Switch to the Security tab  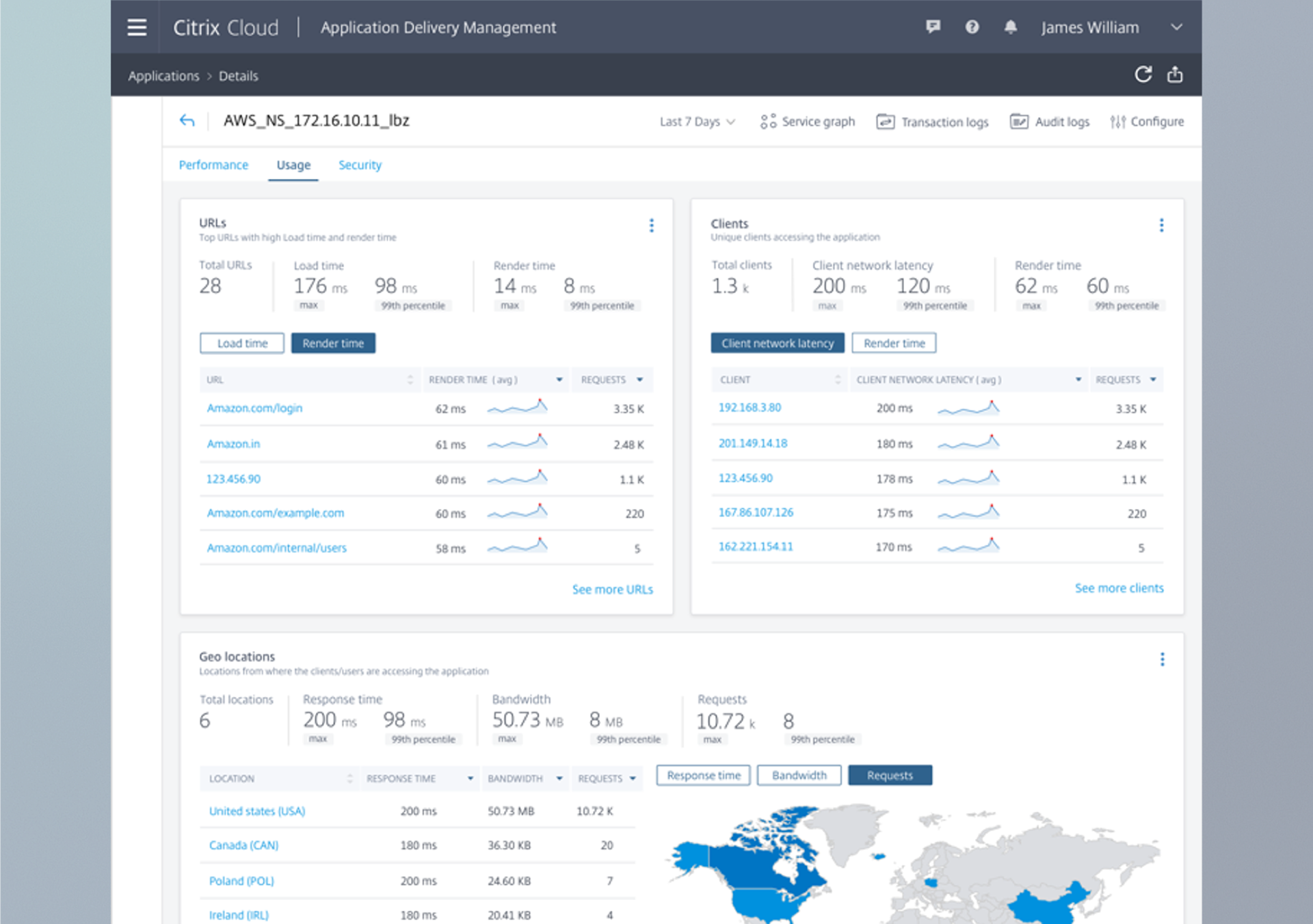(360, 165)
